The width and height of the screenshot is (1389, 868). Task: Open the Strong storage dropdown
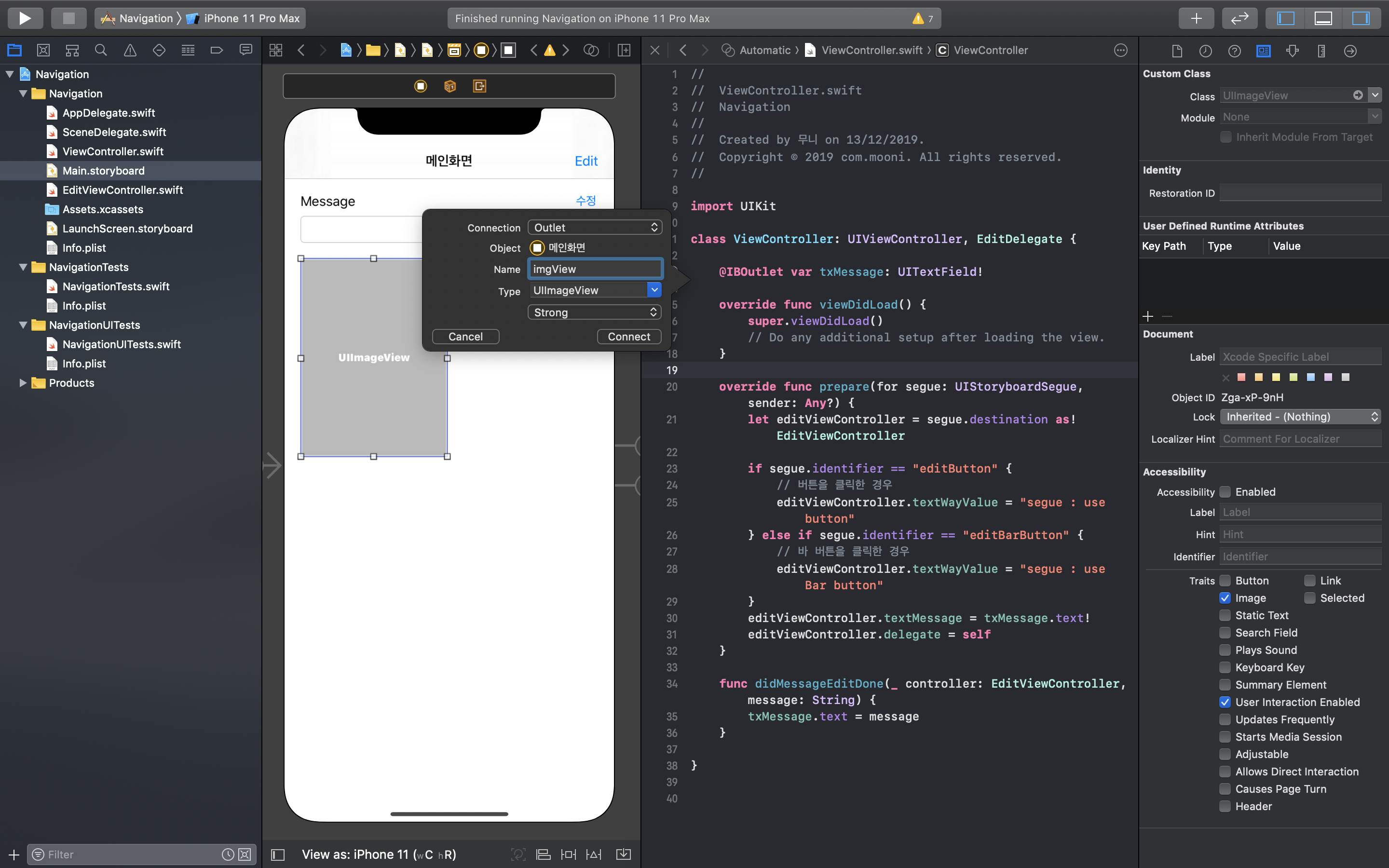(x=594, y=312)
